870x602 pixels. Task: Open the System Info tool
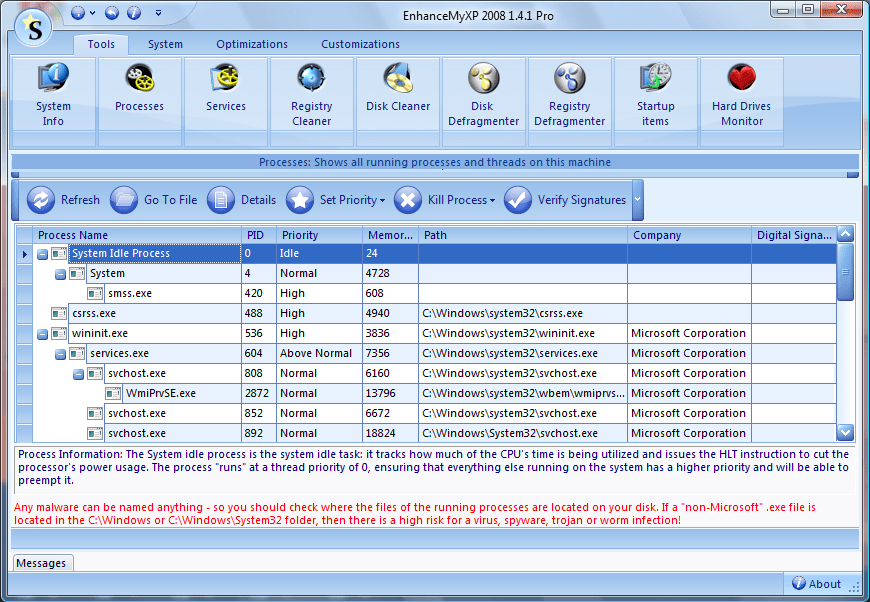[x=53, y=95]
